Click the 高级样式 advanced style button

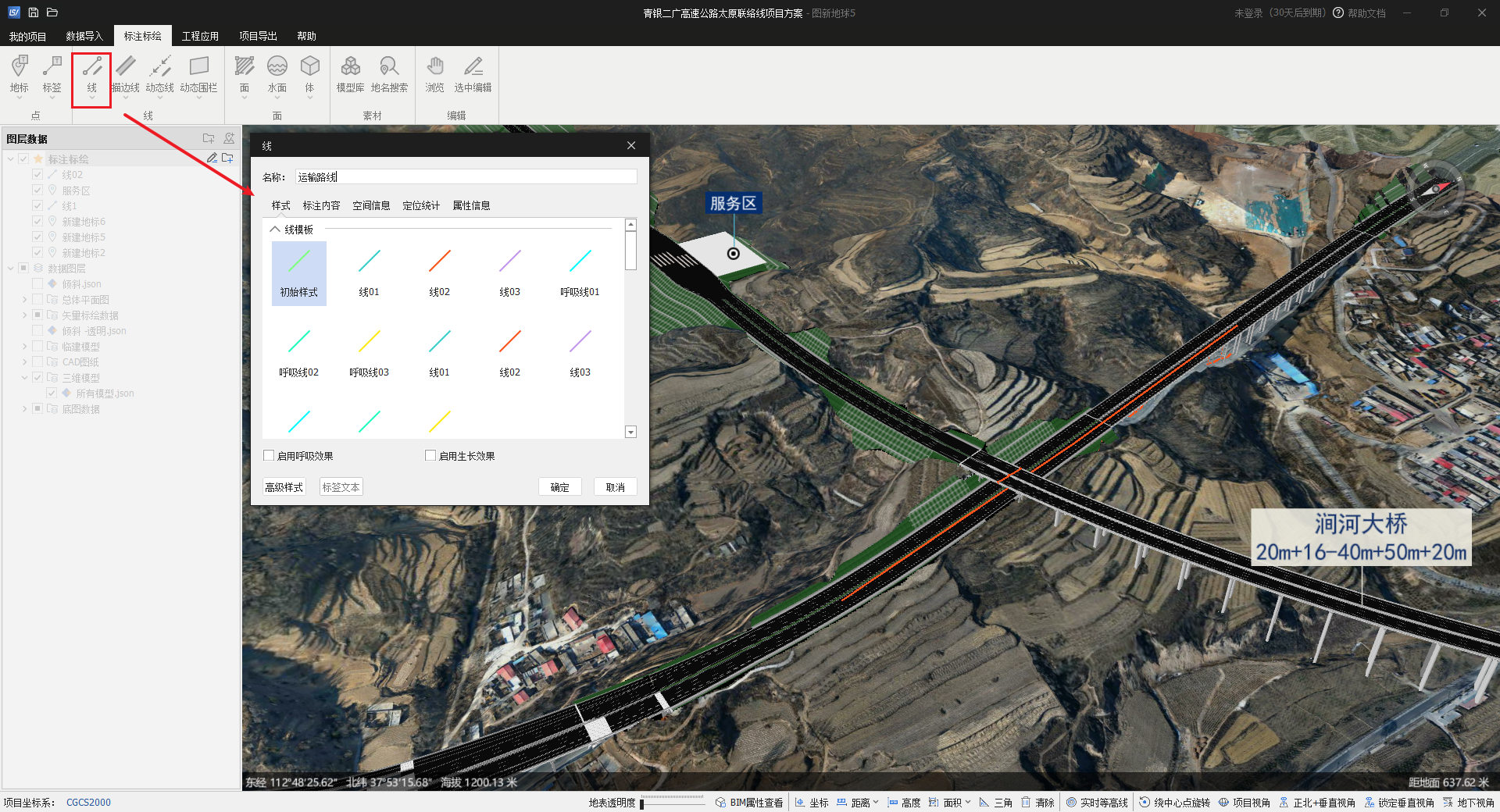(x=284, y=487)
